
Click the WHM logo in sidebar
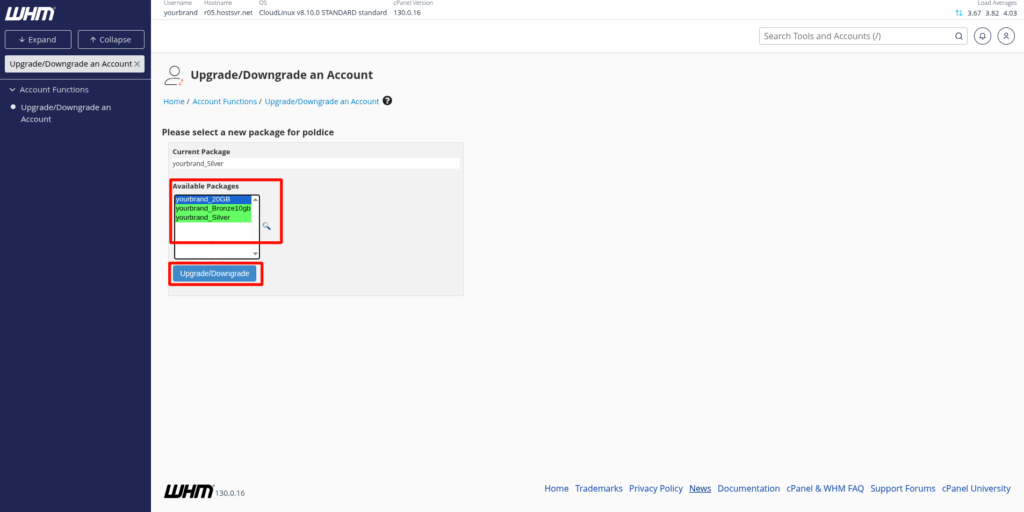30,13
